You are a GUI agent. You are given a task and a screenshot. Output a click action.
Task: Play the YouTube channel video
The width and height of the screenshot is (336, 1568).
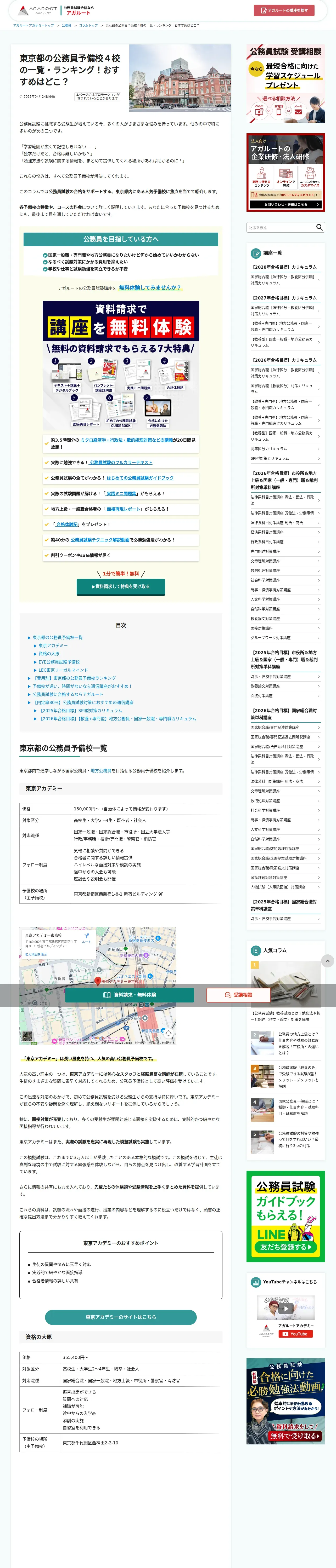pyautogui.click(x=286, y=1308)
